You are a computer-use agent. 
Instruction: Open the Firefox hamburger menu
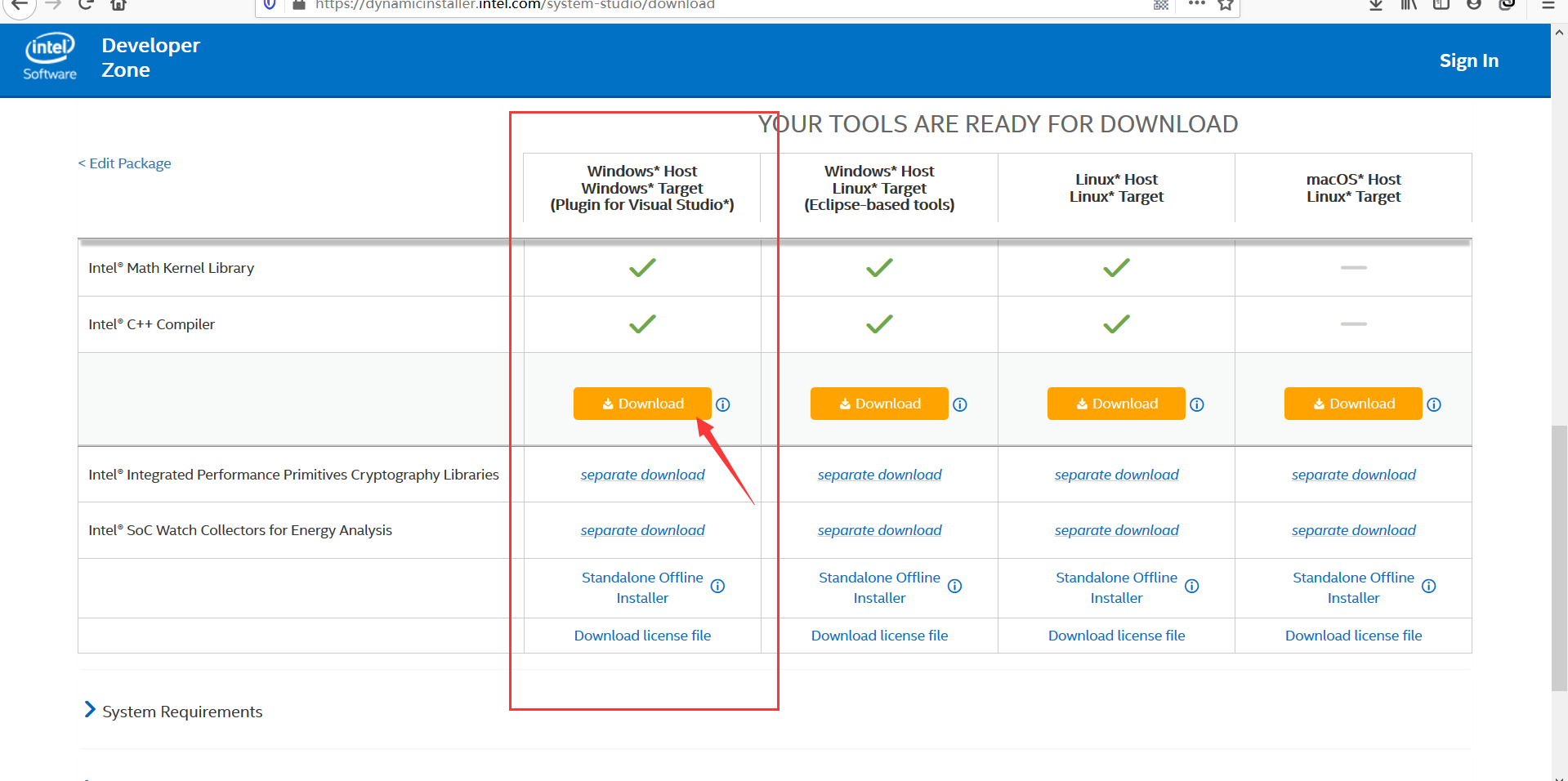[1548, 5]
